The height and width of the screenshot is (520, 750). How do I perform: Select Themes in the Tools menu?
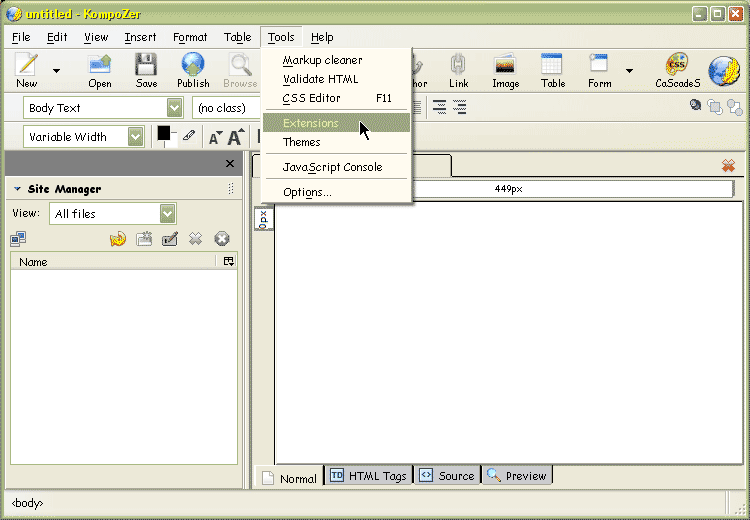pos(336,142)
